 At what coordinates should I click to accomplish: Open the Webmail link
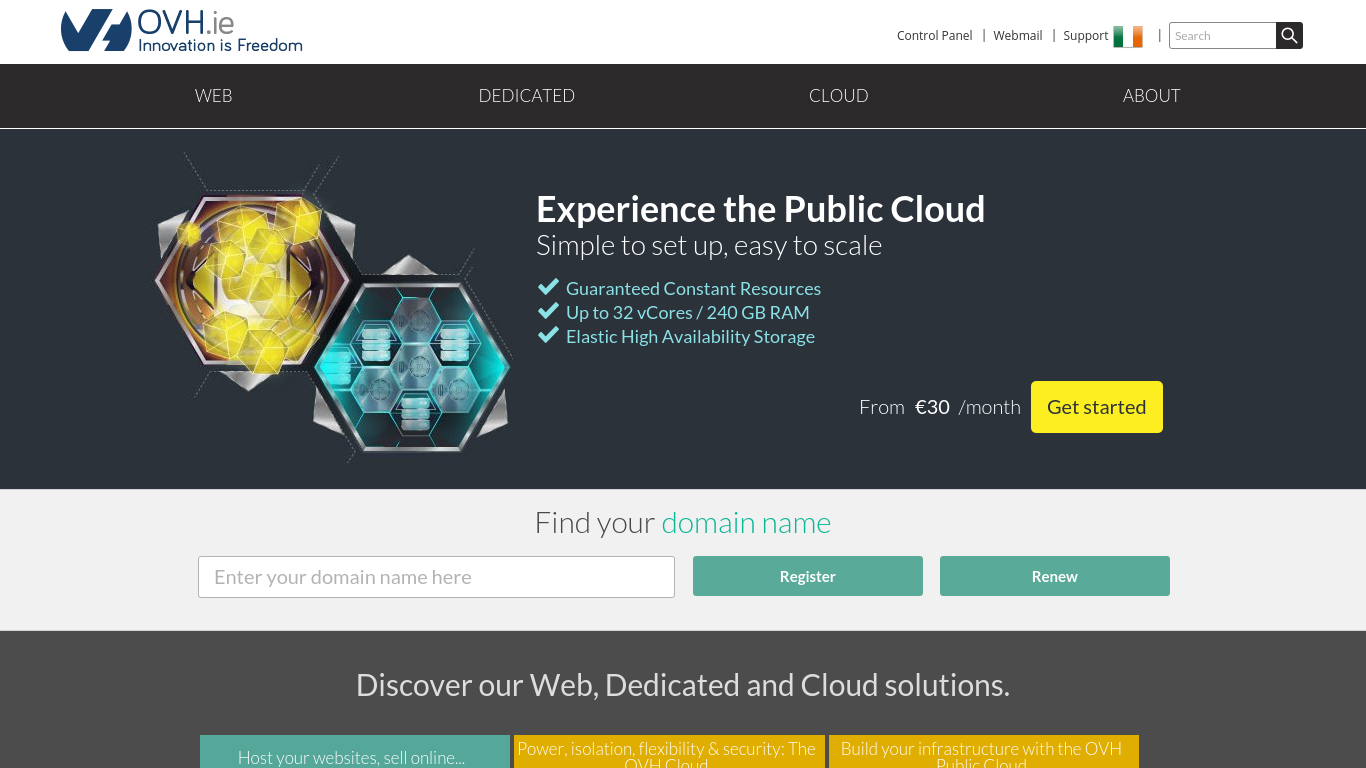coord(1017,35)
